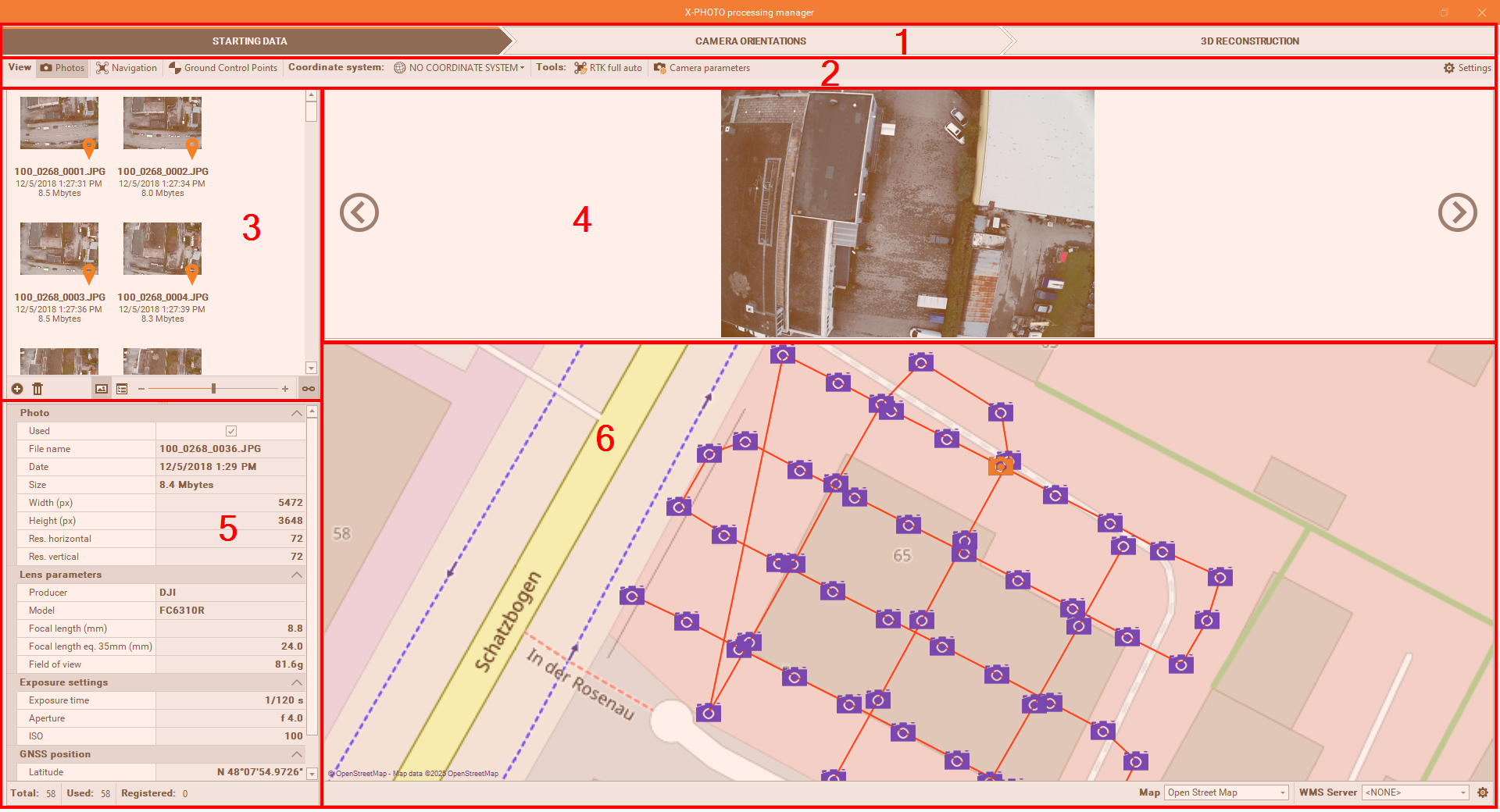Switch photo list to details view
This screenshot has height=812, width=1500.
122,389
